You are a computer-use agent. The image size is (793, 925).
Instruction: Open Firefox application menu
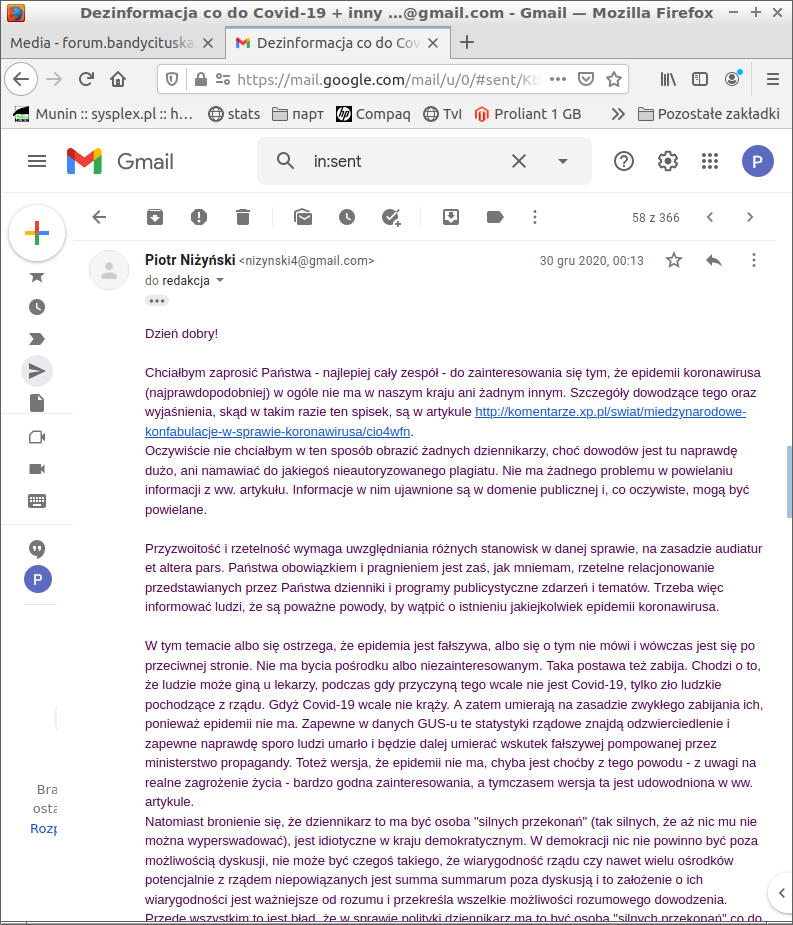pos(773,79)
